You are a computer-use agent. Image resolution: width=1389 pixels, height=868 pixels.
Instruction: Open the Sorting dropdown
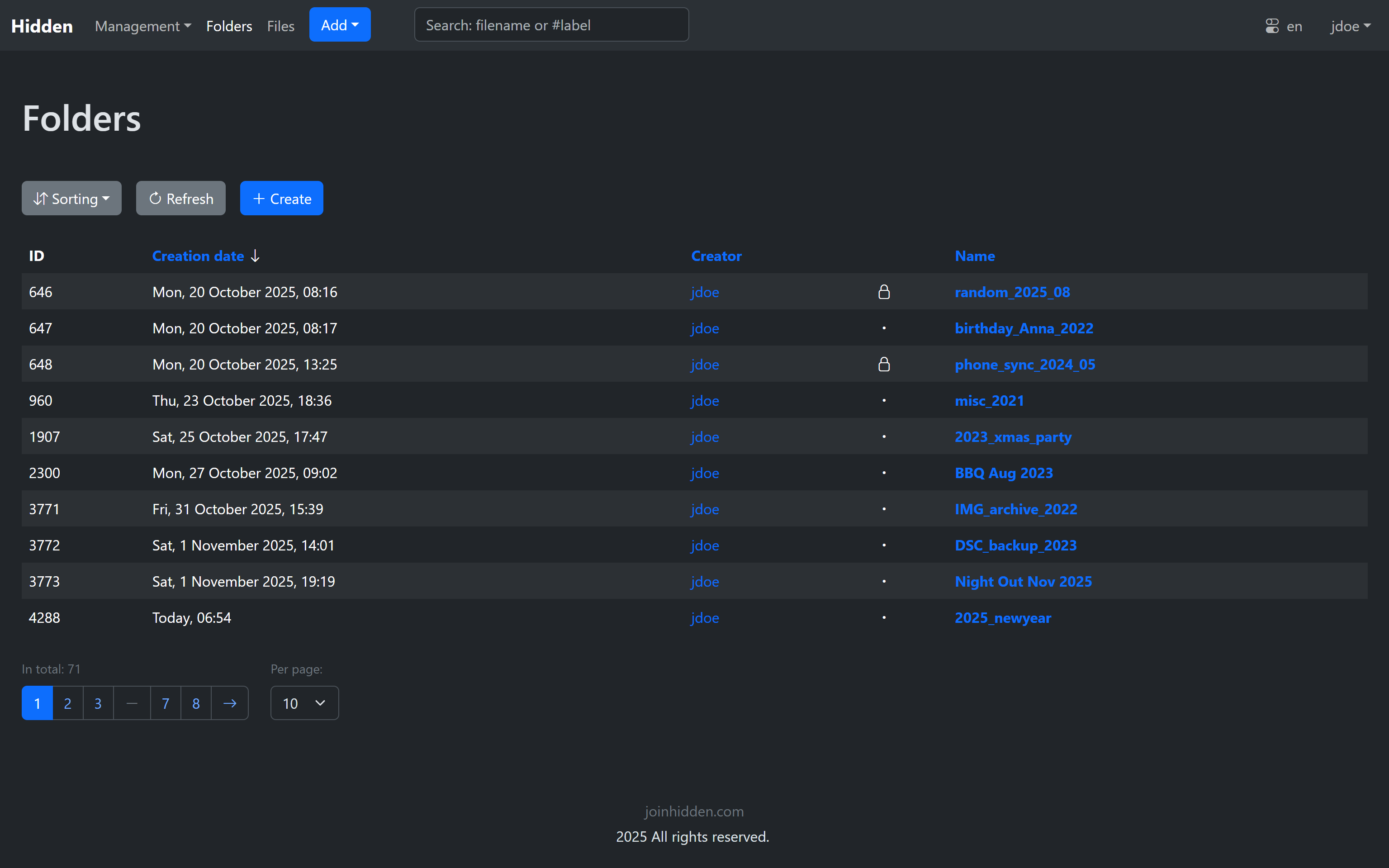coord(71,199)
